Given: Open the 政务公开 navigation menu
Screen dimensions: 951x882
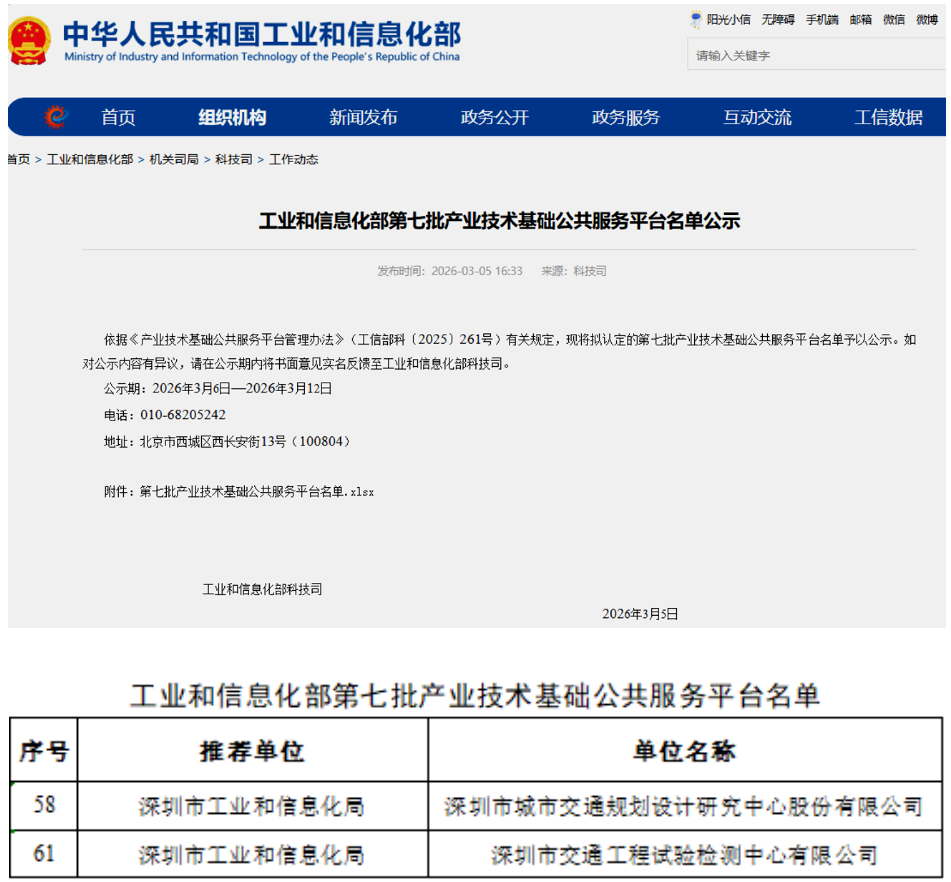Looking at the screenshot, I should pos(495,117).
